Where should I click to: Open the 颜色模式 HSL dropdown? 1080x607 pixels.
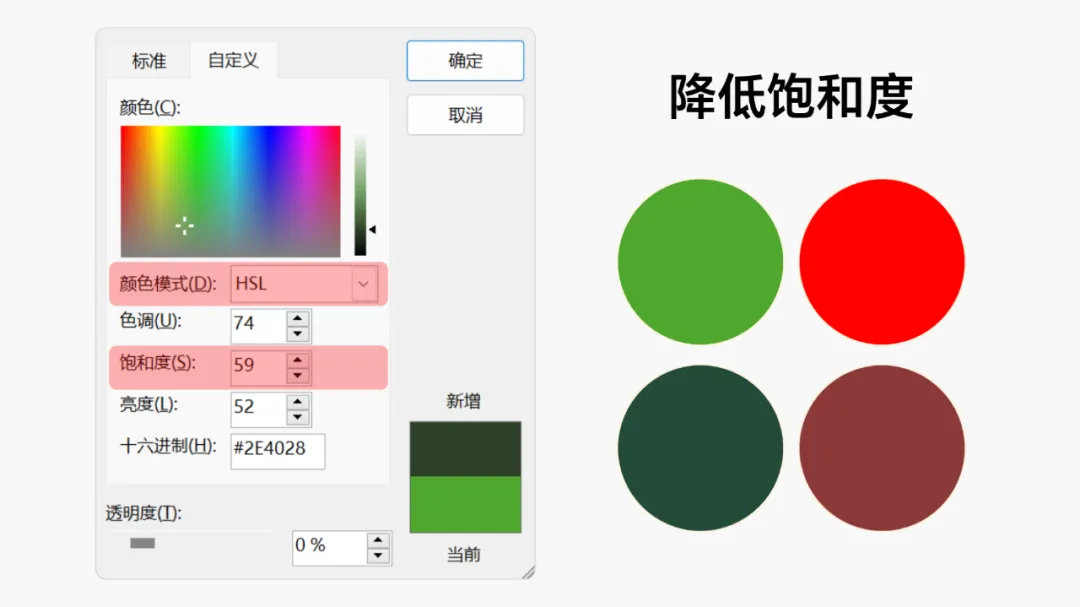(304, 284)
